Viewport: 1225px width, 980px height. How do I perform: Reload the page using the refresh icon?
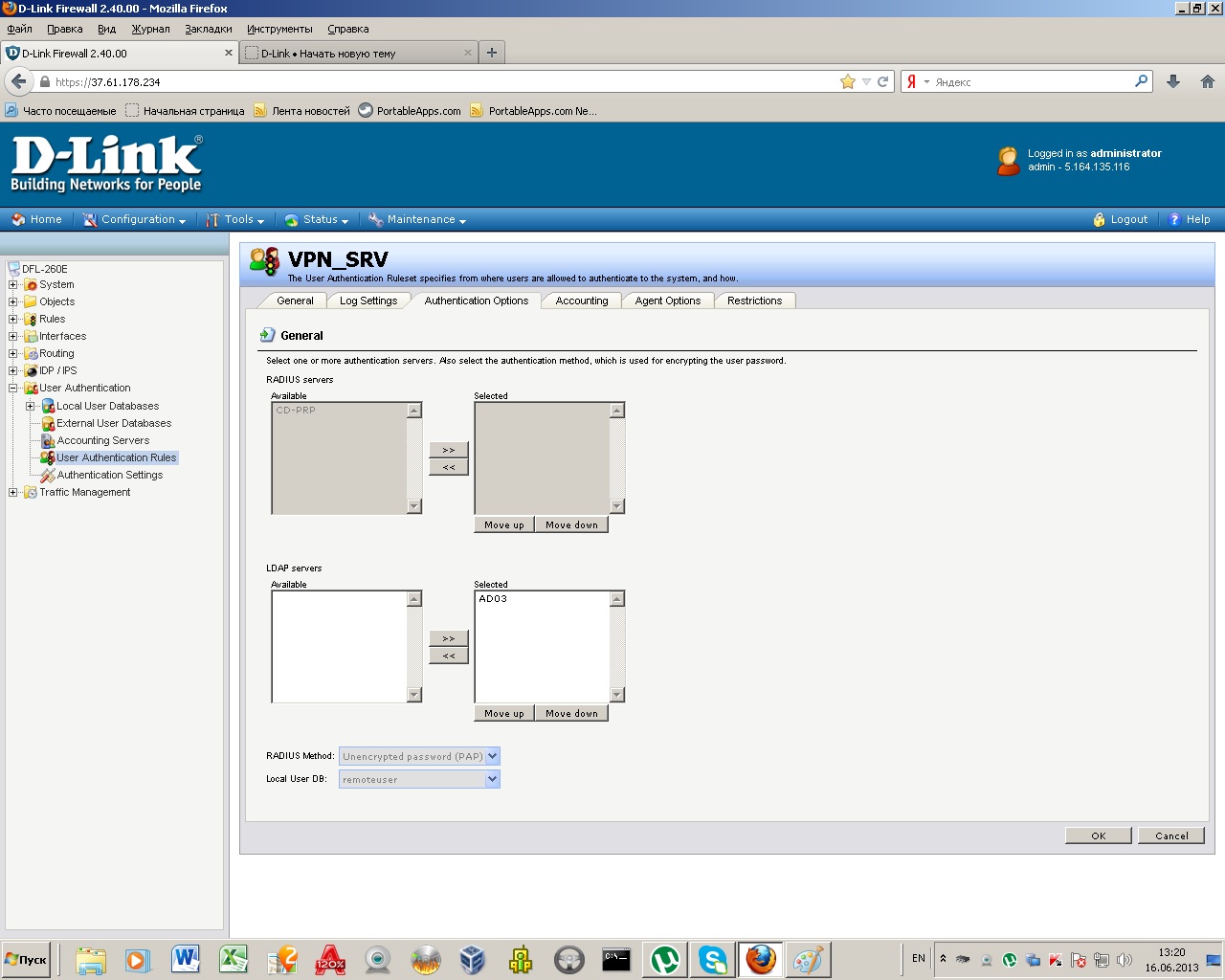pyautogui.click(x=883, y=82)
